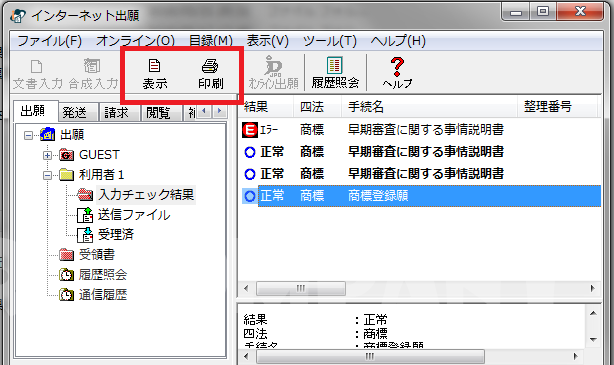
Task: Minimize the インターネット出願 window
Action: coord(515,12)
